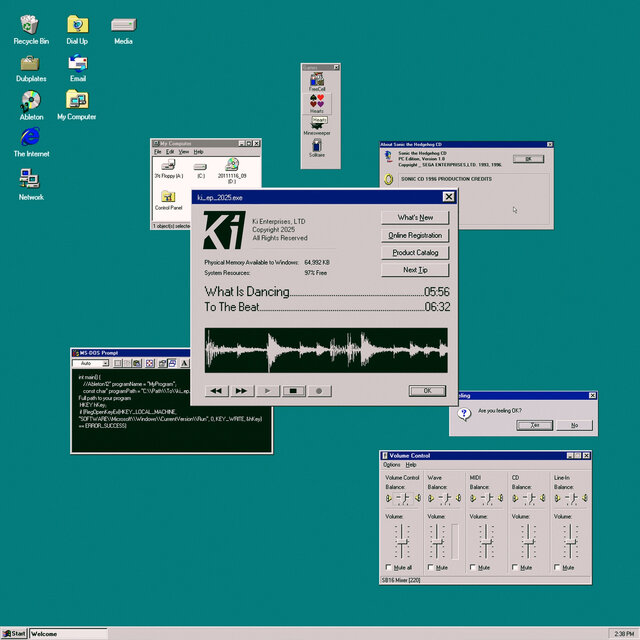Click the What's New button
This screenshot has height=640, width=640.
(415, 218)
